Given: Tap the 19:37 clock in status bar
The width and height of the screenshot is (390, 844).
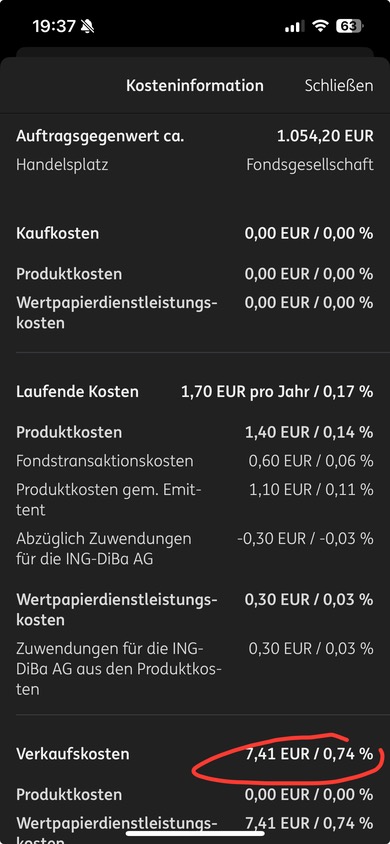Looking at the screenshot, I should pyautogui.click(x=53, y=26).
